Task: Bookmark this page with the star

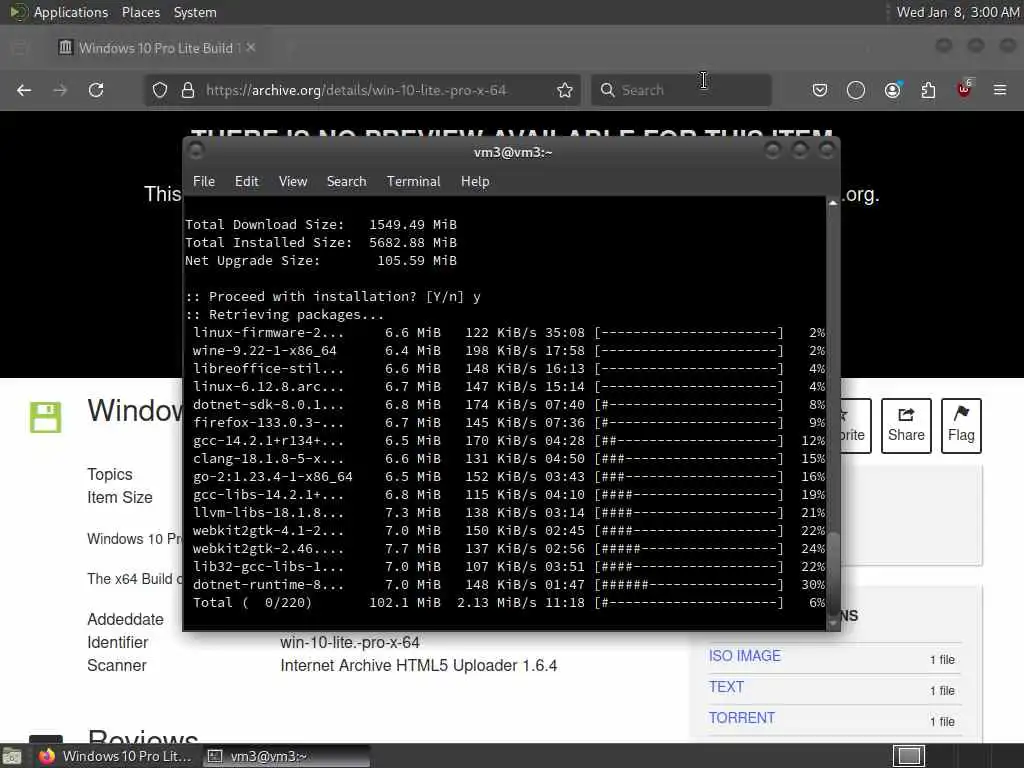Action: click(565, 90)
